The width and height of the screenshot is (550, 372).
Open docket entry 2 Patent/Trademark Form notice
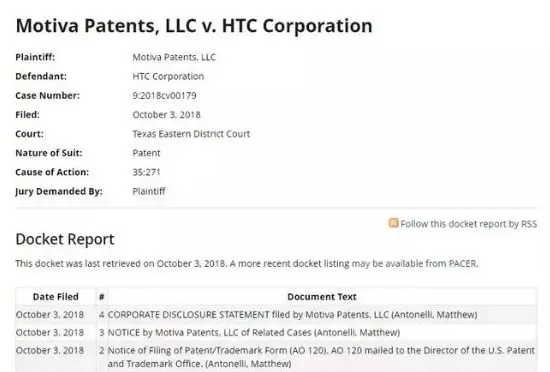(x=321, y=357)
